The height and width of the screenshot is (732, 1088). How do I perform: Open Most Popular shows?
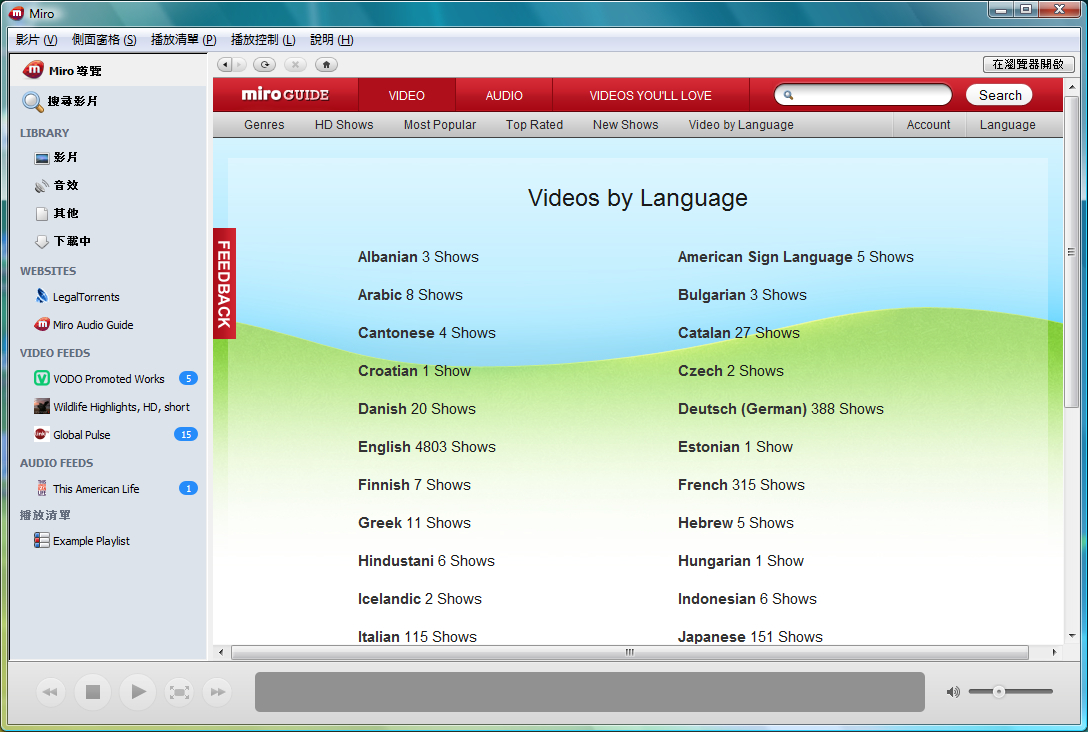point(440,125)
